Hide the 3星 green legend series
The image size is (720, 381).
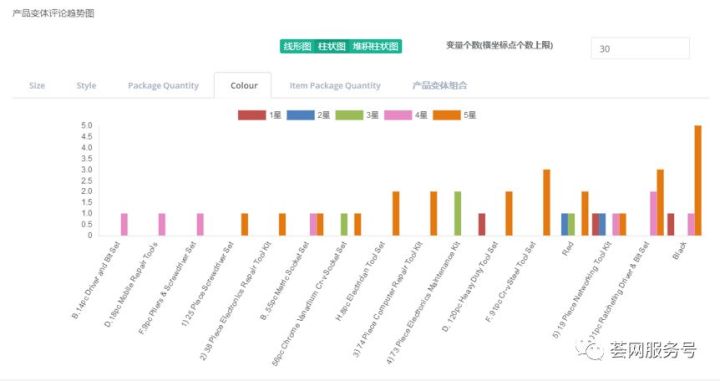(349, 115)
